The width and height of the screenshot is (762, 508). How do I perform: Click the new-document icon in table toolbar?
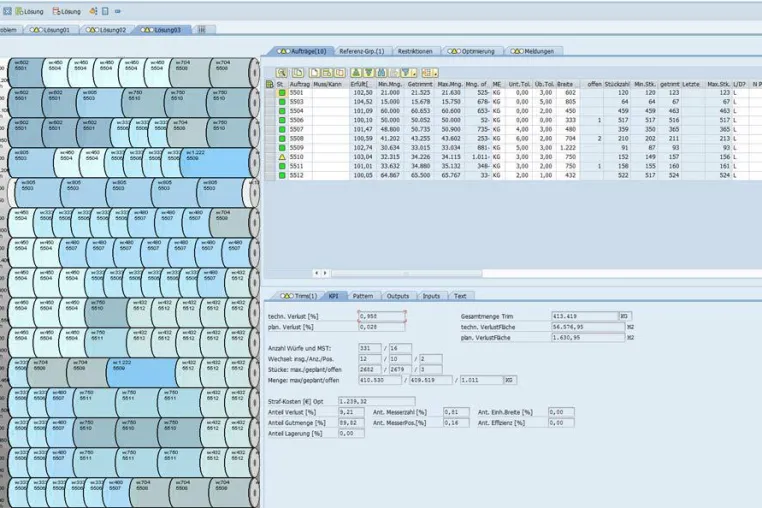coord(314,73)
